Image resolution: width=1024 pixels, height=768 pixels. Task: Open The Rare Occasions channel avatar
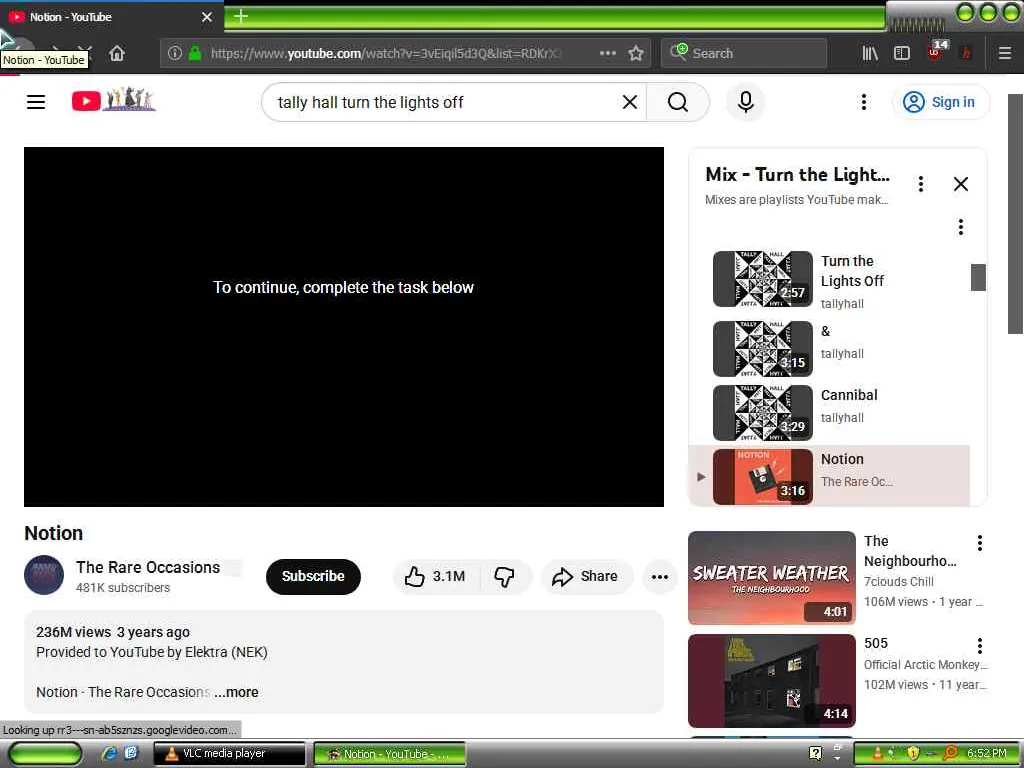tap(44, 575)
